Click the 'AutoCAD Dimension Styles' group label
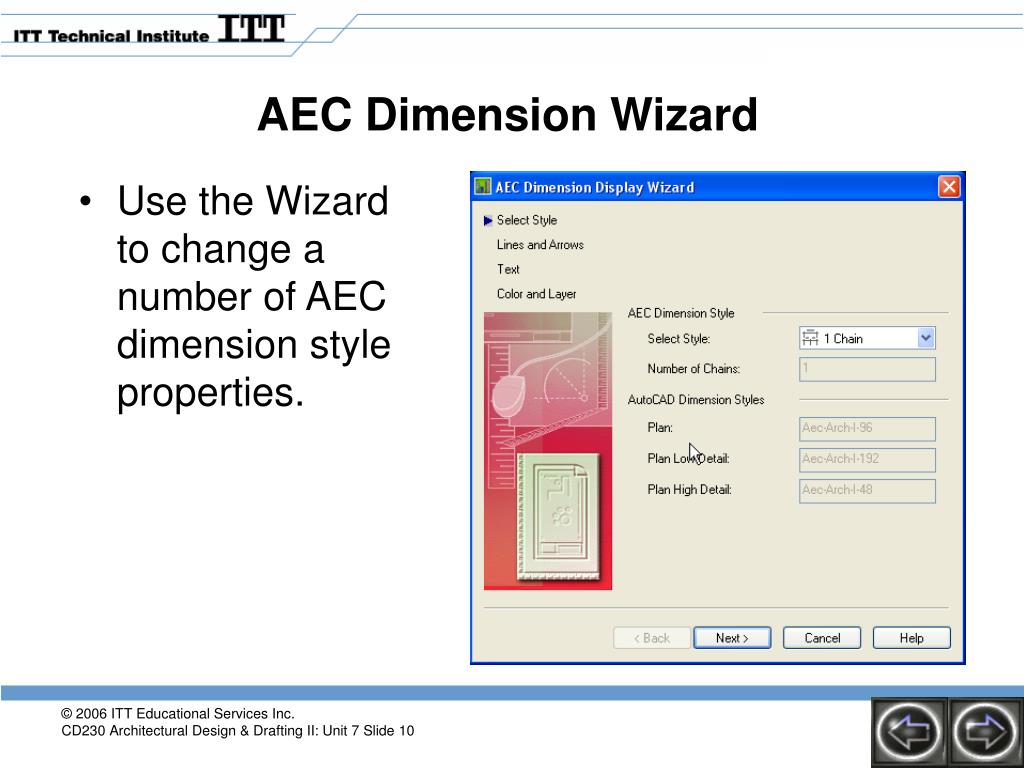 [x=696, y=400]
